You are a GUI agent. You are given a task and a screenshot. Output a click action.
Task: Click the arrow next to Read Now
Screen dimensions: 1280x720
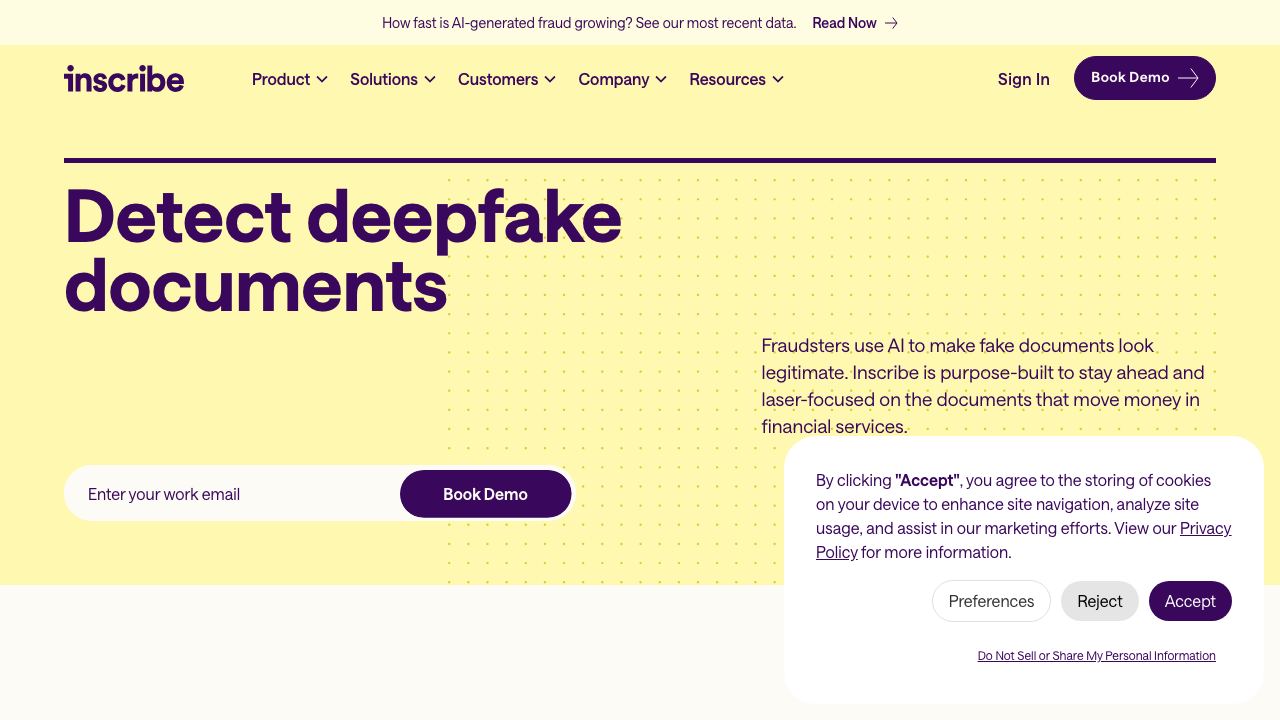(x=891, y=23)
